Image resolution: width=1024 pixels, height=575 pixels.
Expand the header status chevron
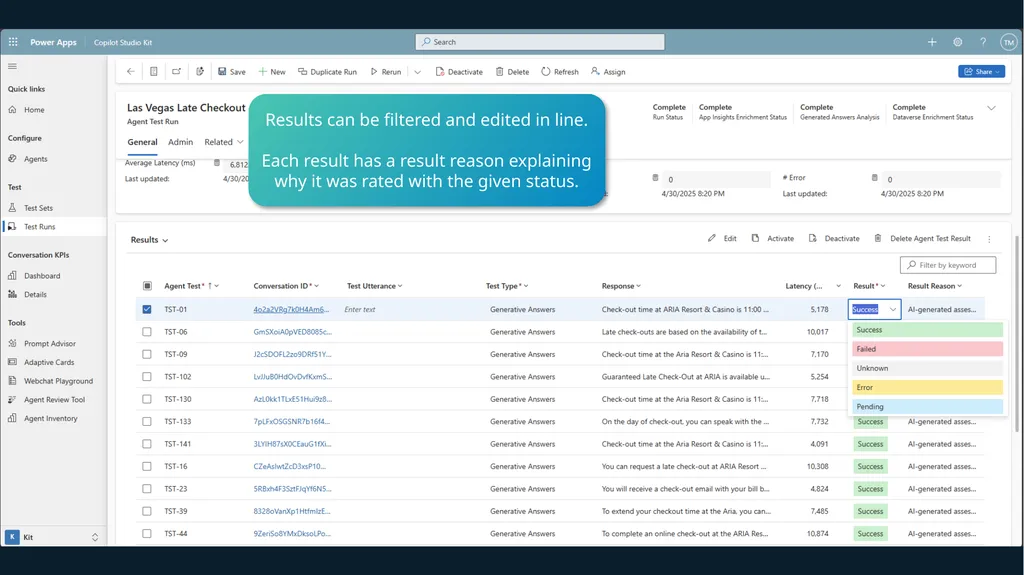point(991,108)
